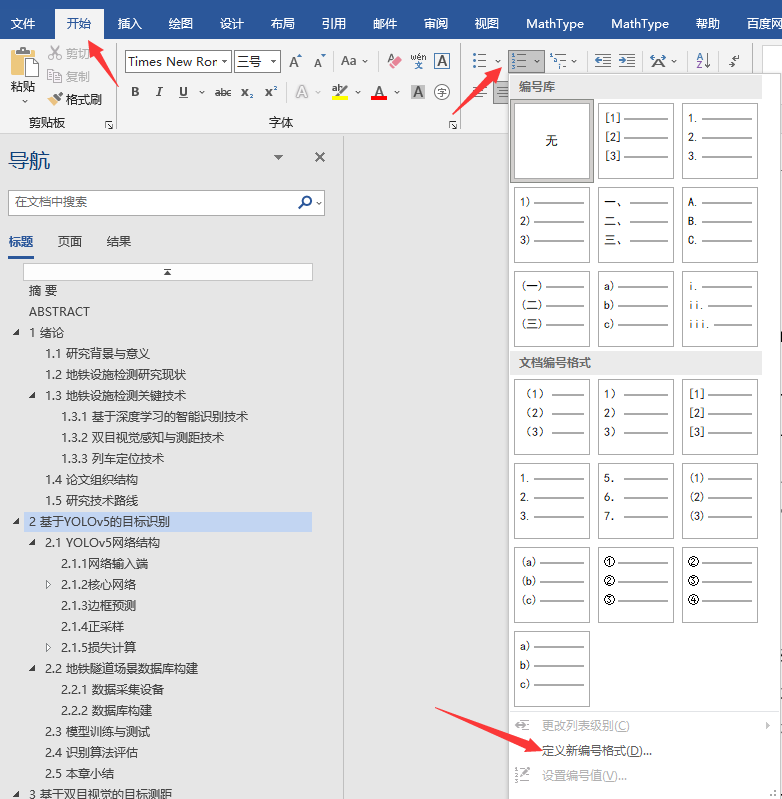Image resolution: width=782 pixels, height=799 pixels.
Task: Apply red font color
Action: click(379, 92)
